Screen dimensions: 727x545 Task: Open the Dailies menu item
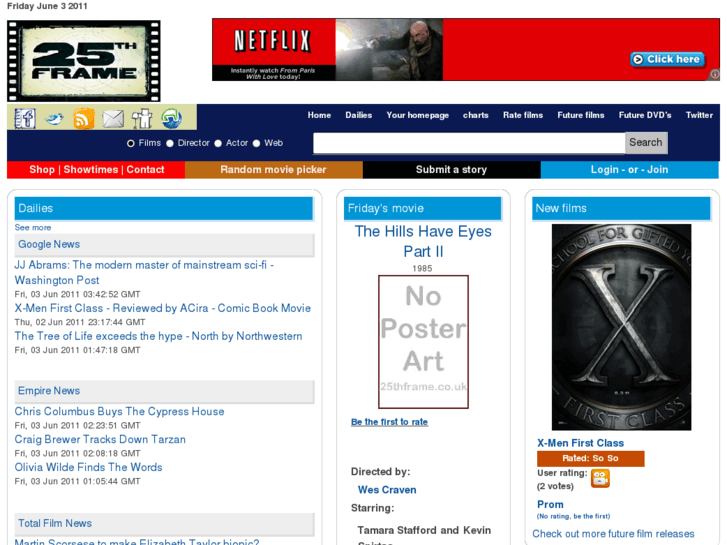click(358, 115)
